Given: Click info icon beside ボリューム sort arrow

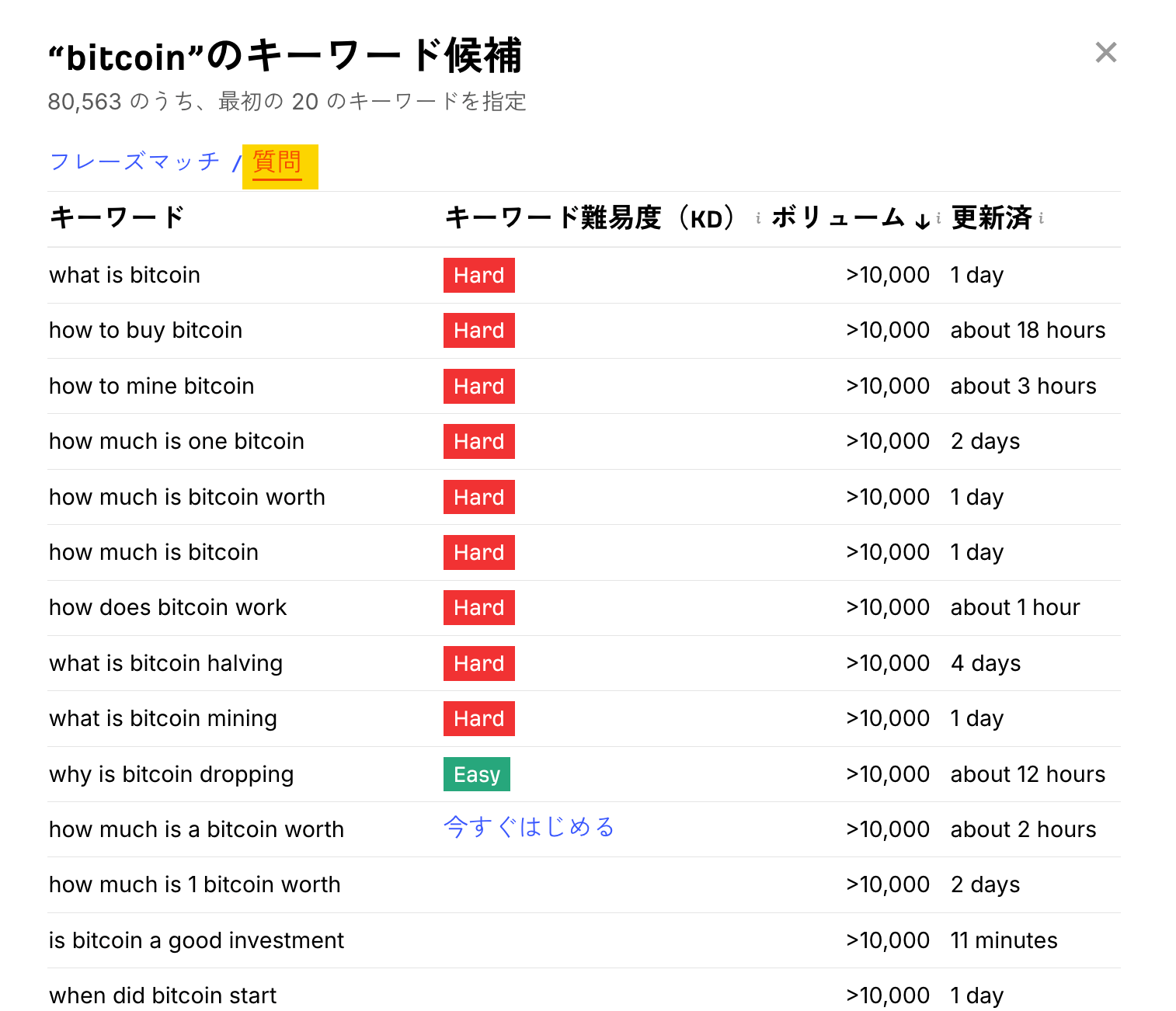Looking at the screenshot, I should pos(938,219).
